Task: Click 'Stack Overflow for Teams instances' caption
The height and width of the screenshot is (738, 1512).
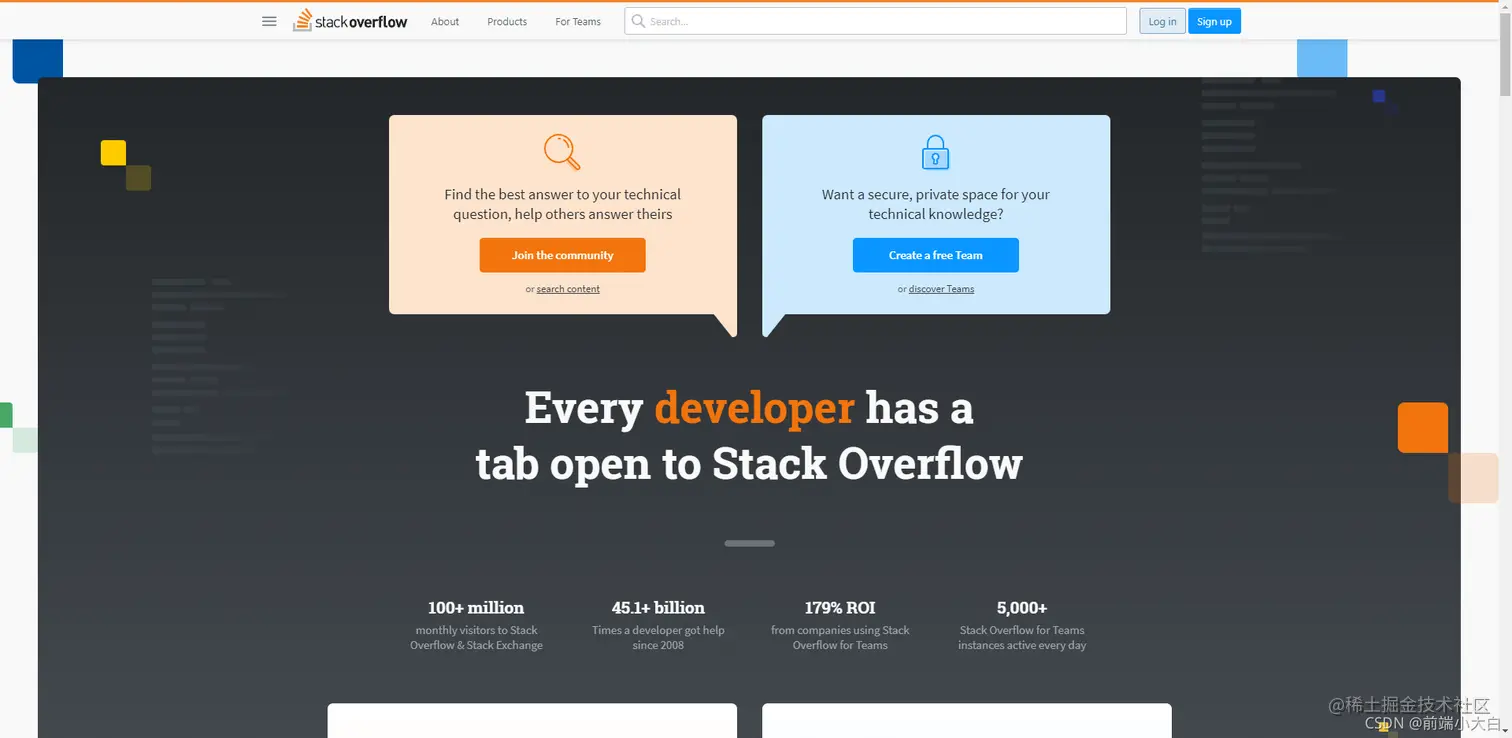Action: (1022, 638)
